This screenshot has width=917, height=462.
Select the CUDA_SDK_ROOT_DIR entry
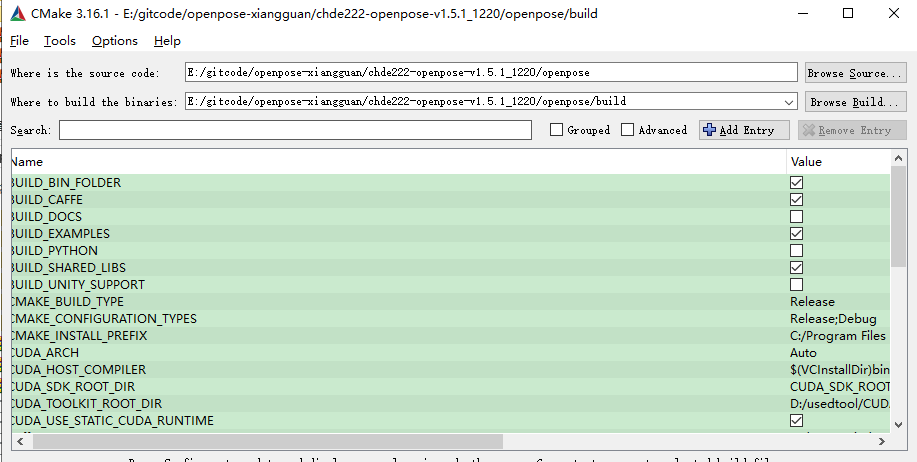coord(73,387)
